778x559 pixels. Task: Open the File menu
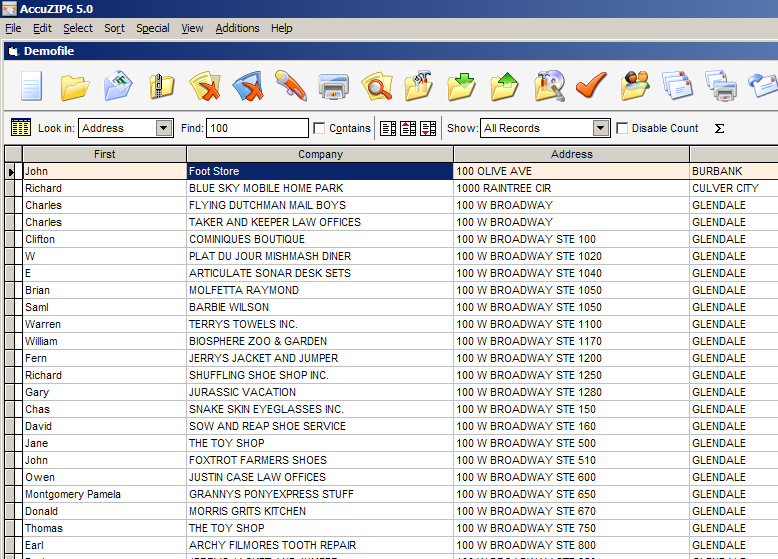(x=13, y=28)
